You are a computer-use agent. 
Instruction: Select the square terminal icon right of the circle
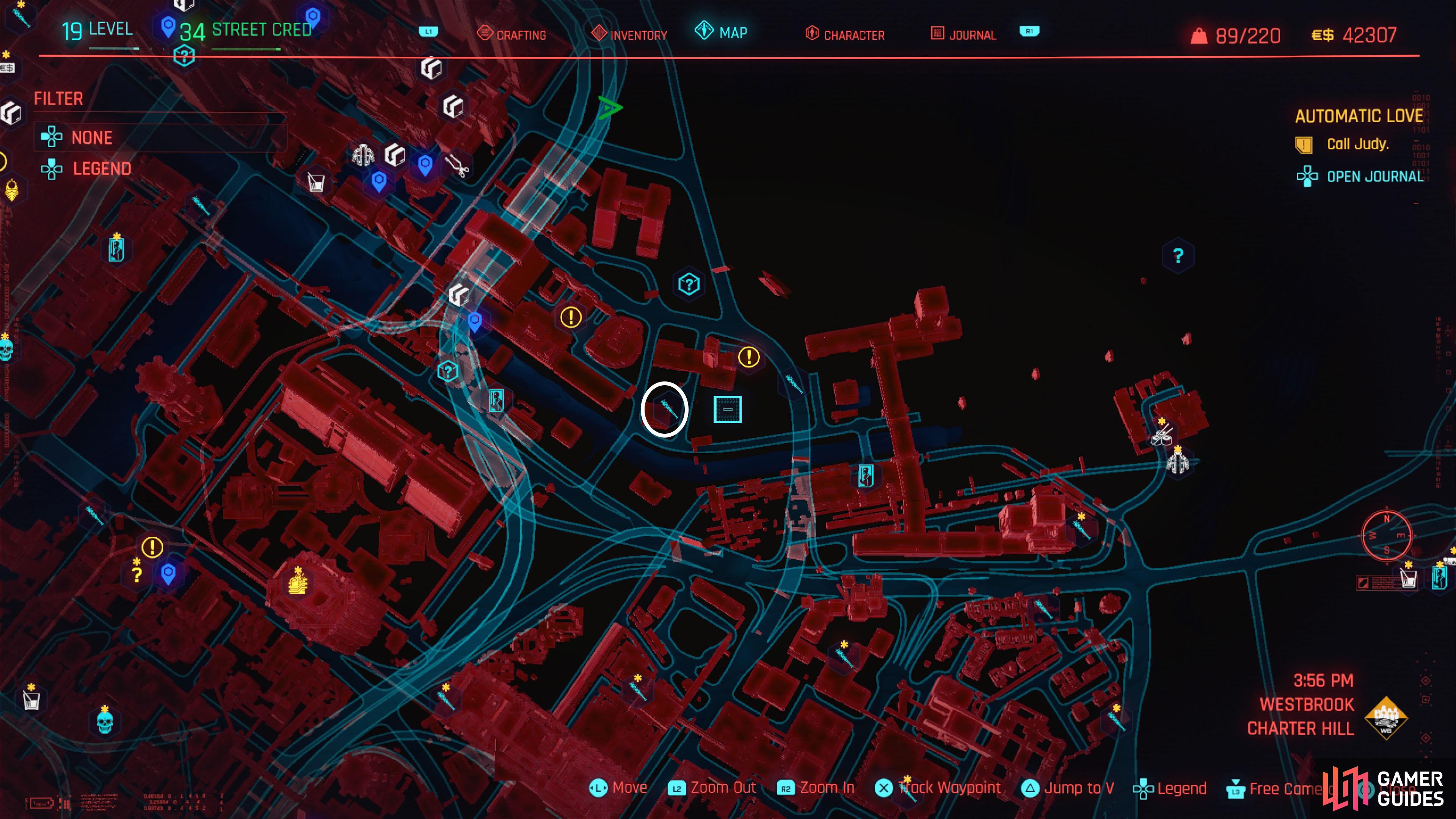(x=728, y=409)
